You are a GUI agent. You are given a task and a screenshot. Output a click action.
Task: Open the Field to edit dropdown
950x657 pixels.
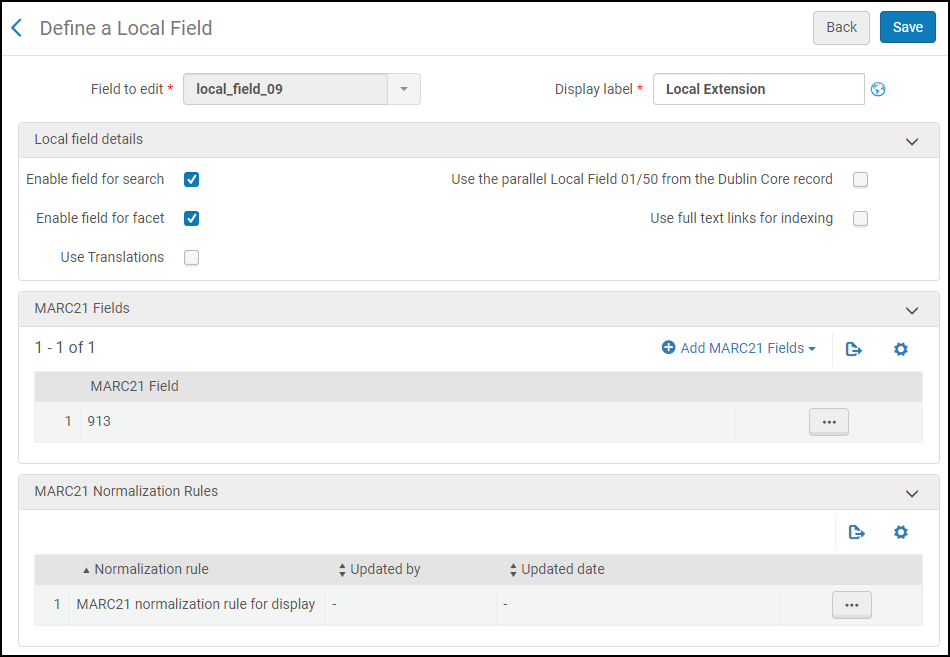[403, 89]
